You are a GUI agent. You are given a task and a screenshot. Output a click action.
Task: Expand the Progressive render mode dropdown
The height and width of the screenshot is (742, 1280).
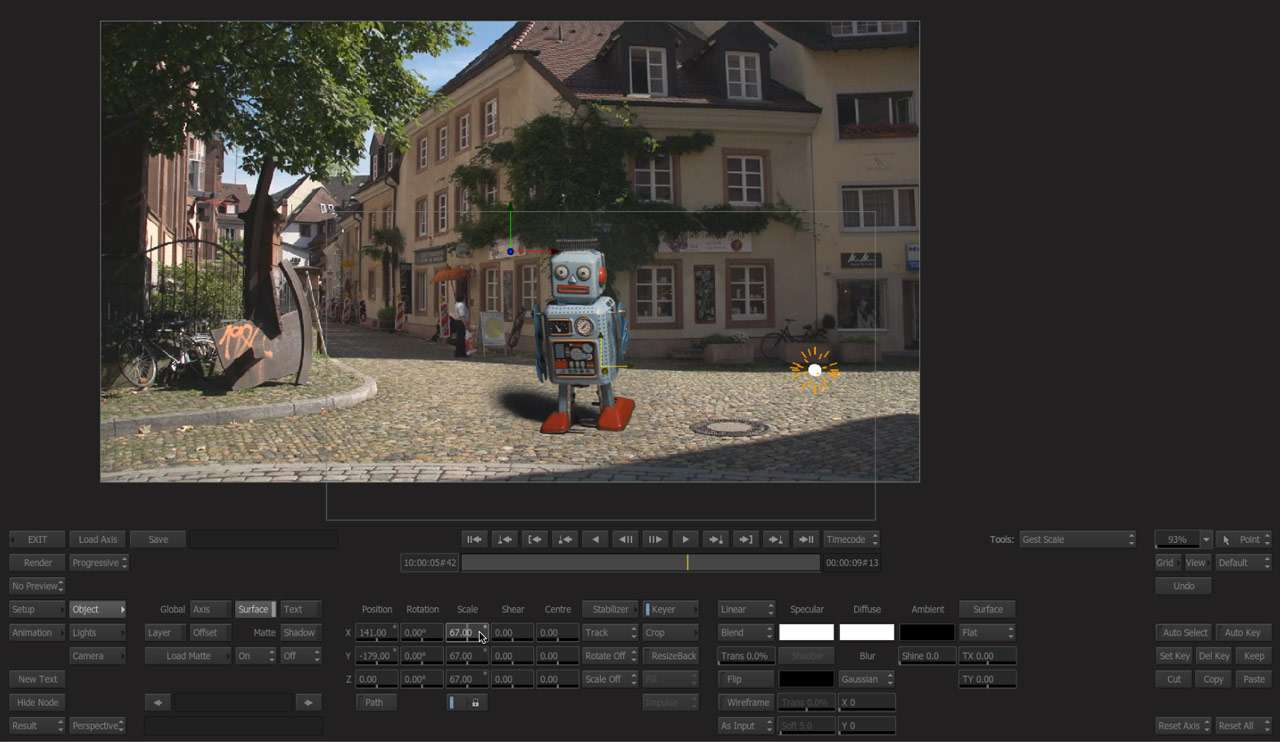tap(99, 563)
